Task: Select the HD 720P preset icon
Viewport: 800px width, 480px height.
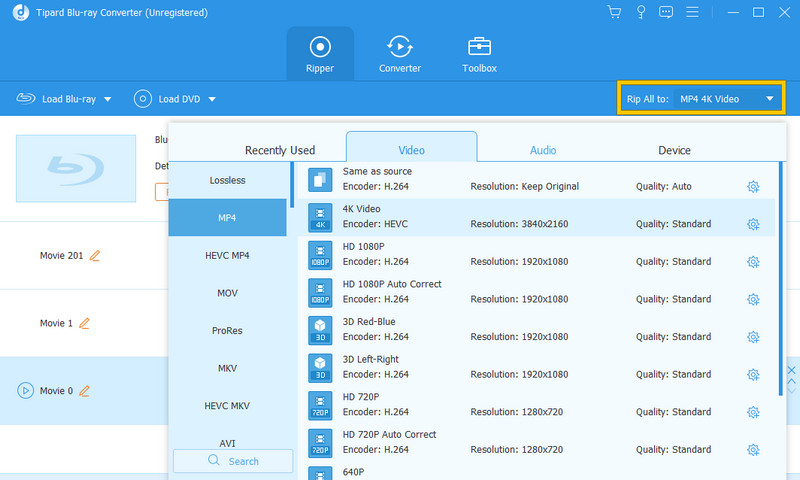Action: (320, 405)
